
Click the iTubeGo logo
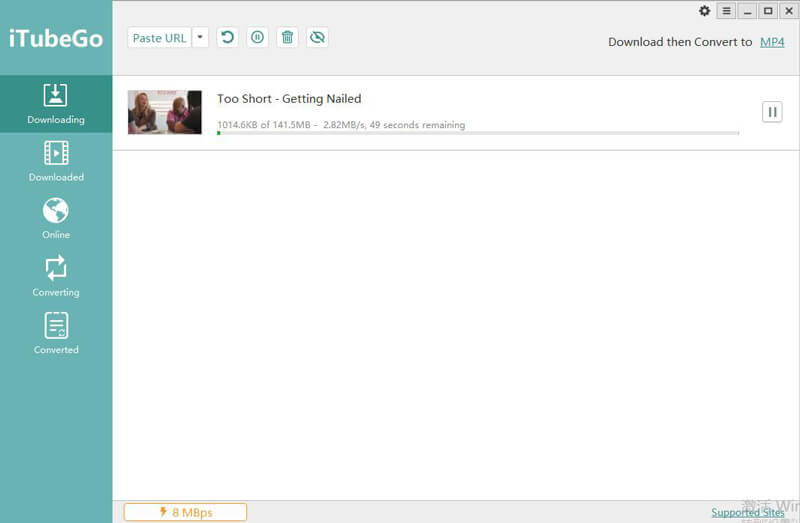click(x=56, y=40)
